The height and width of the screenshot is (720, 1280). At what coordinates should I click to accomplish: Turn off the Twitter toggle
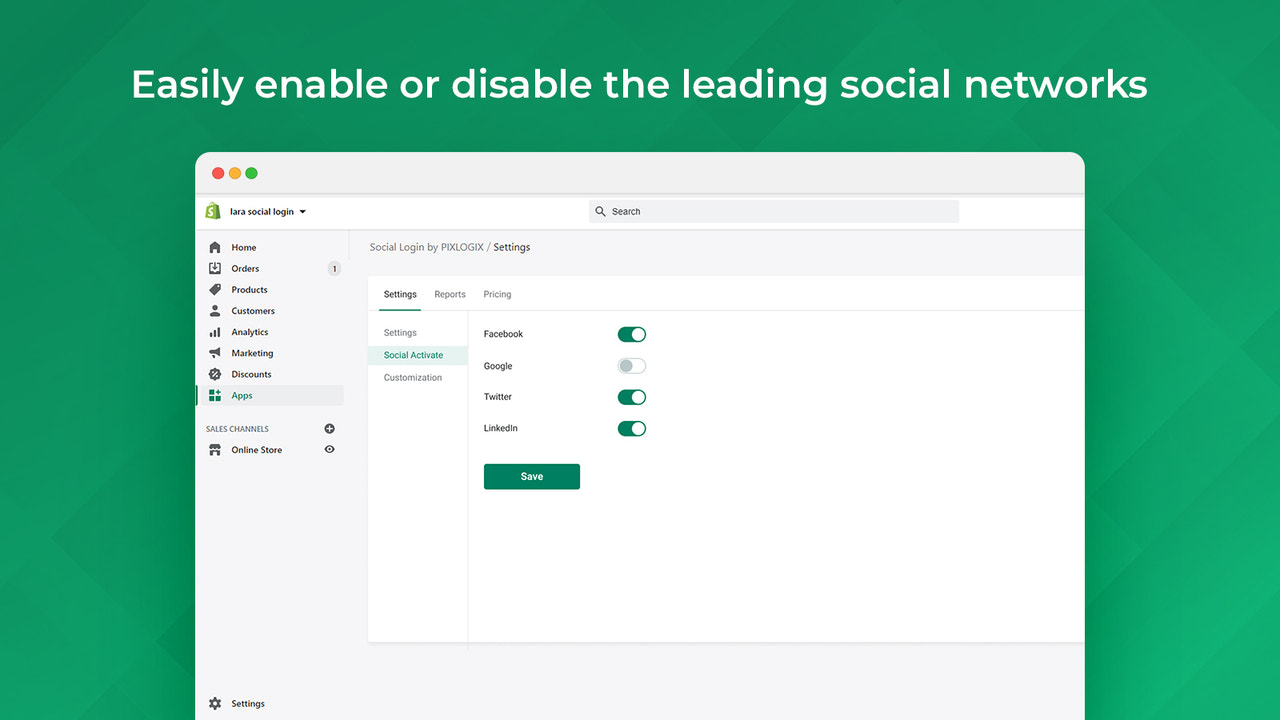coord(631,396)
